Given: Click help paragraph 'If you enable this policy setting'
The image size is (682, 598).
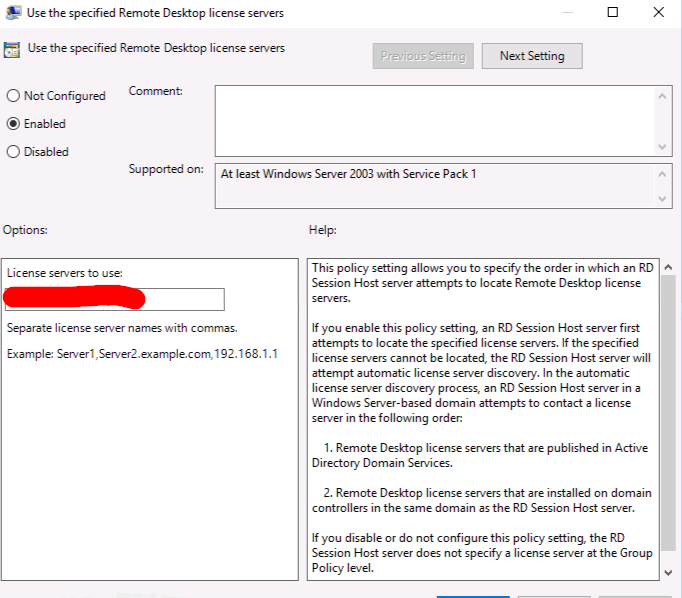Looking at the screenshot, I should coord(481,373).
